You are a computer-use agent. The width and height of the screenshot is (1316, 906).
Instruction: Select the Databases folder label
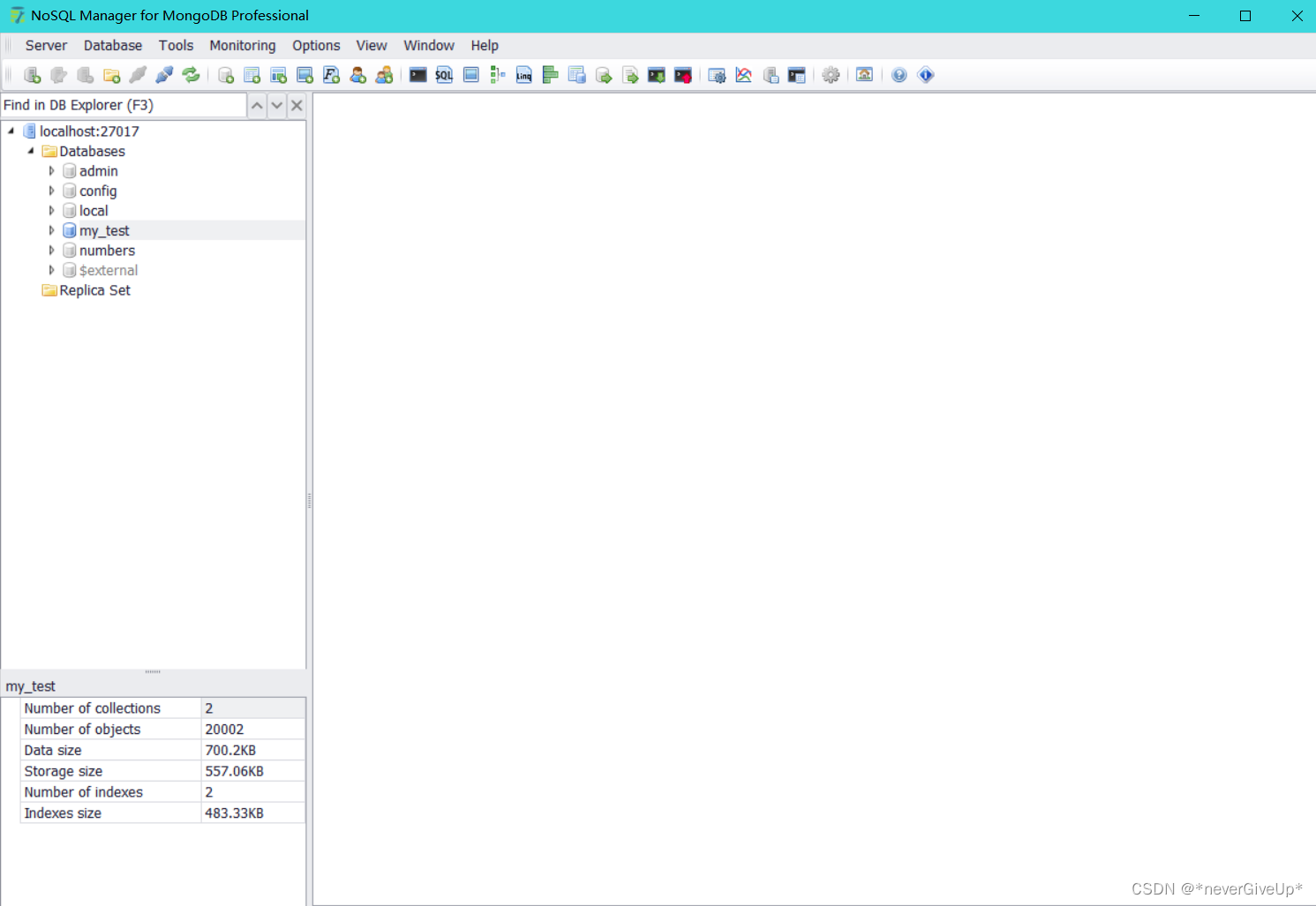click(93, 151)
